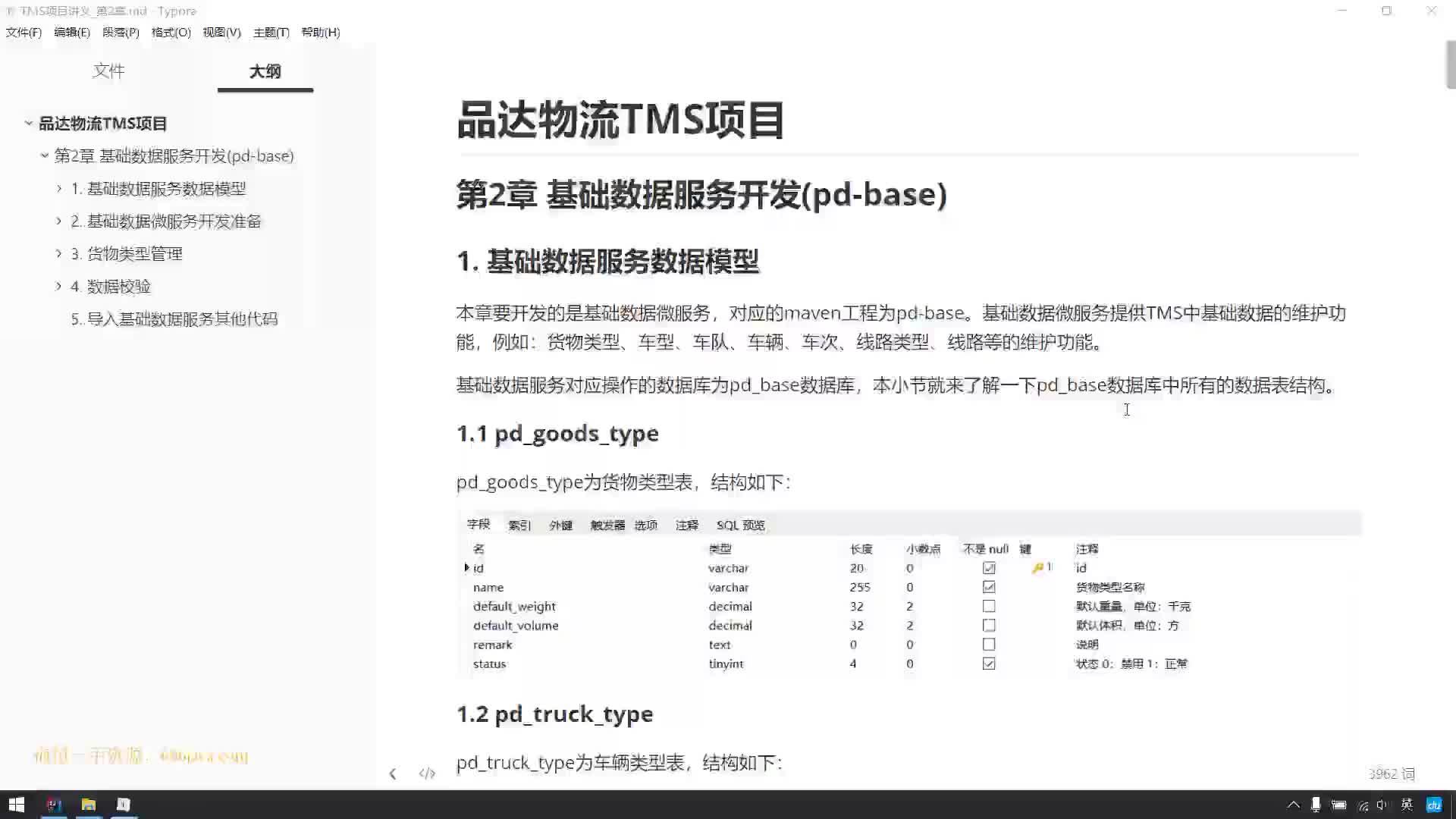Open the 格式(O) menu
This screenshot has width=1456, height=819.
pos(171,32)
